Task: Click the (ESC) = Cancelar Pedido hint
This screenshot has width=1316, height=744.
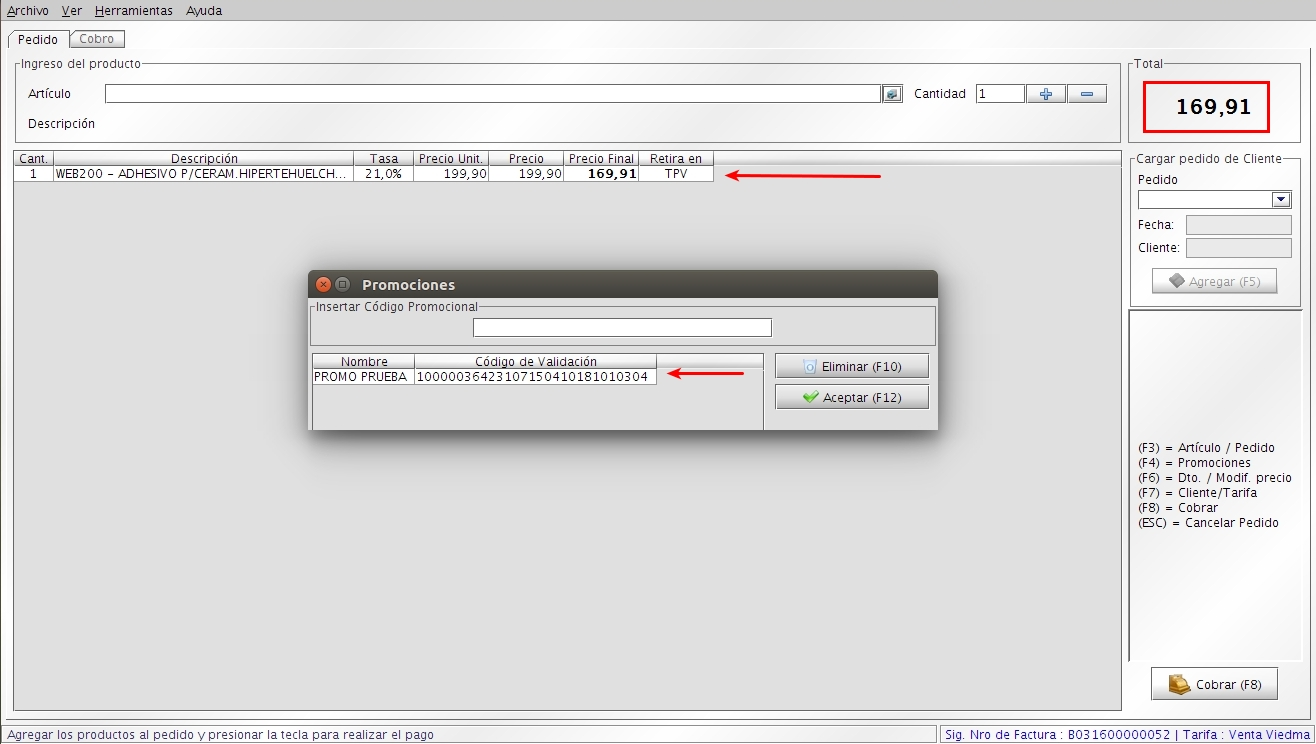Action: pyautogui.click(x=1208, y=523)
